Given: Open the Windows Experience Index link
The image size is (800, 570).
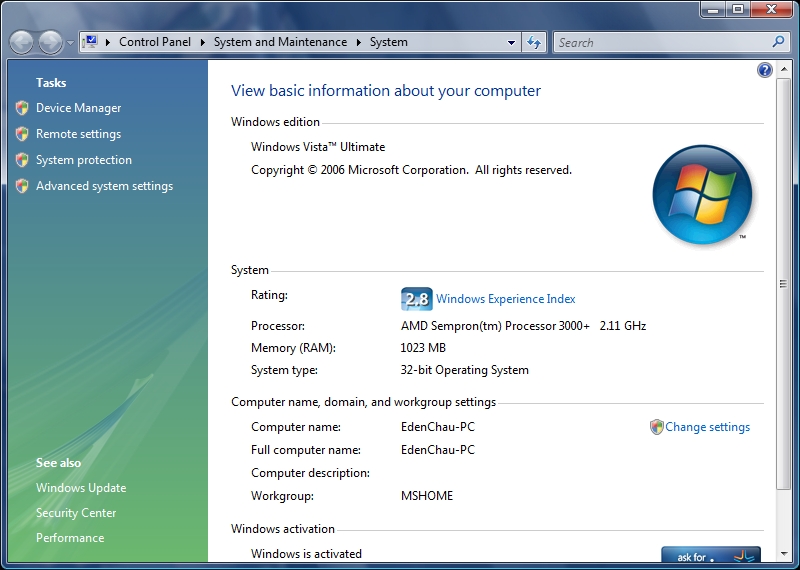Looking at the screenshot, I should 505,299.
